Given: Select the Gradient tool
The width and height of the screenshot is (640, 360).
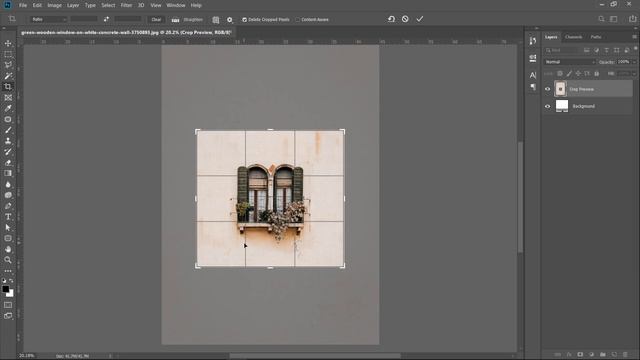Looking at the screenshot, I should coord(8,173).
